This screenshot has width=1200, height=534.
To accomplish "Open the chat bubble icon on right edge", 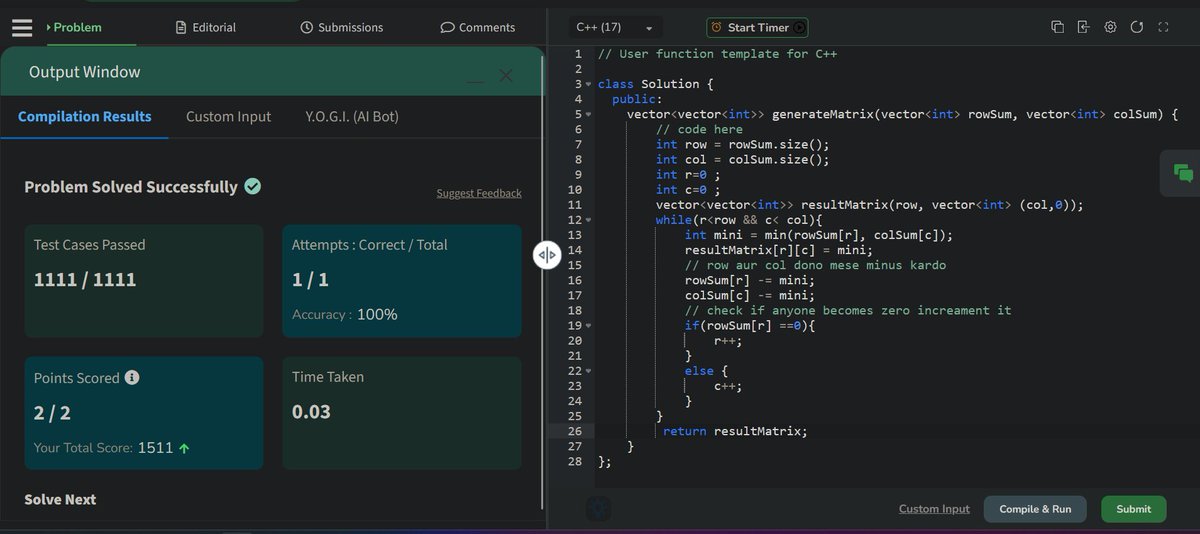I will 1183,173.
